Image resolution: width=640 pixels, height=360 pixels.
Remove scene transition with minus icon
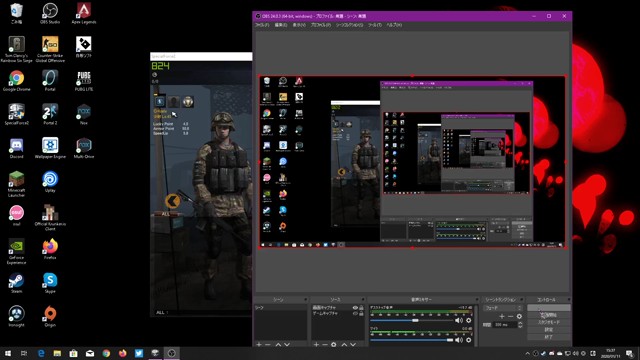click(510, 316)
